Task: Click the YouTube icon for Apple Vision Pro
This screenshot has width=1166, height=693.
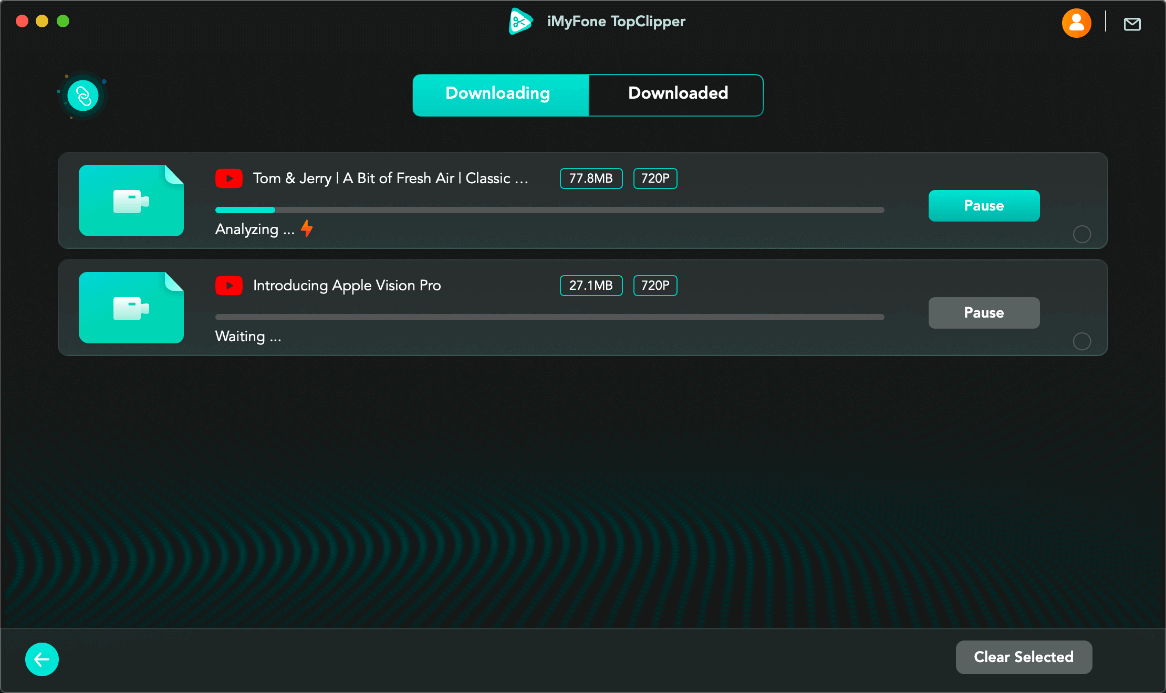Action: [x=229, y=286]
